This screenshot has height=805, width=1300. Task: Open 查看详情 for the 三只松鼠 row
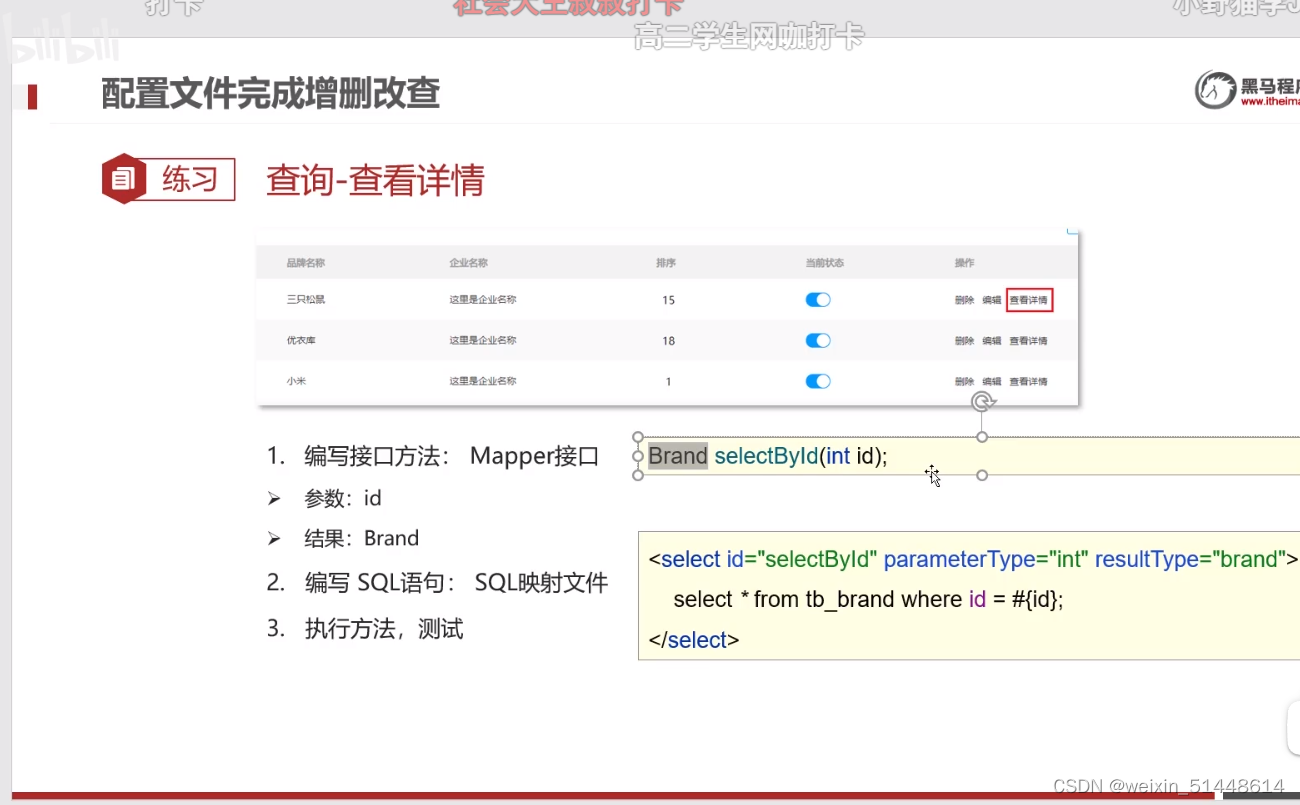(1029, 300)
